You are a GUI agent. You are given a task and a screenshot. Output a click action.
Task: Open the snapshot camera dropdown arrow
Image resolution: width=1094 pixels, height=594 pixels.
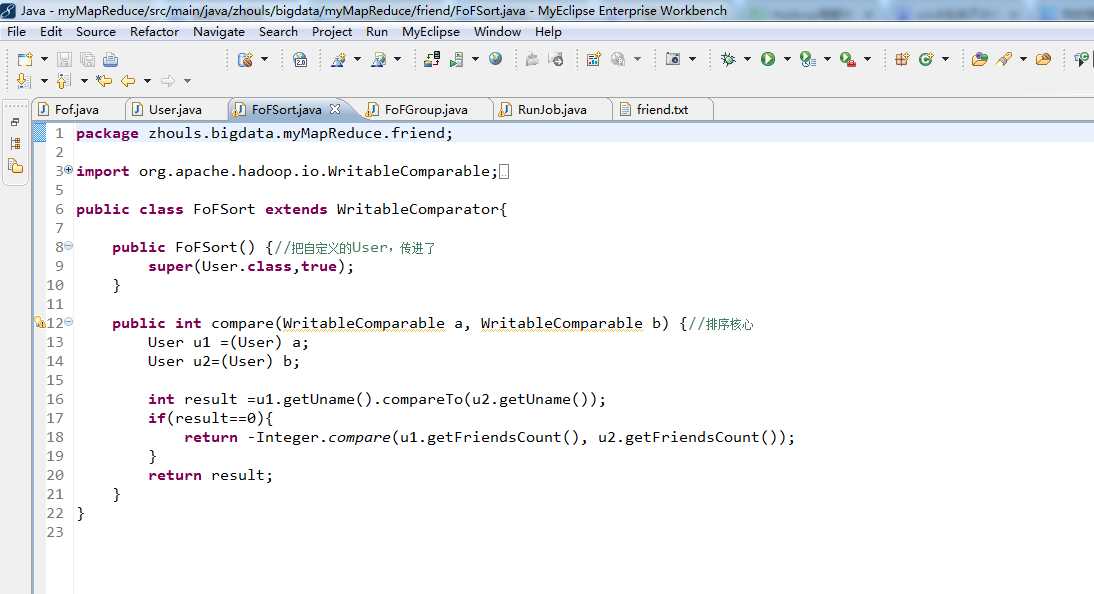click(x=692, y=59)
